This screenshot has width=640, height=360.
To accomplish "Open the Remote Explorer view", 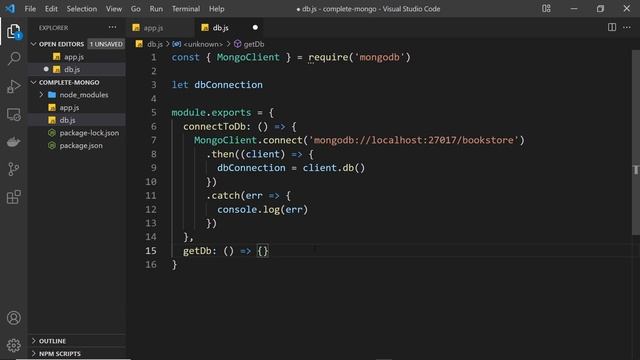I will tap(13, 115).
